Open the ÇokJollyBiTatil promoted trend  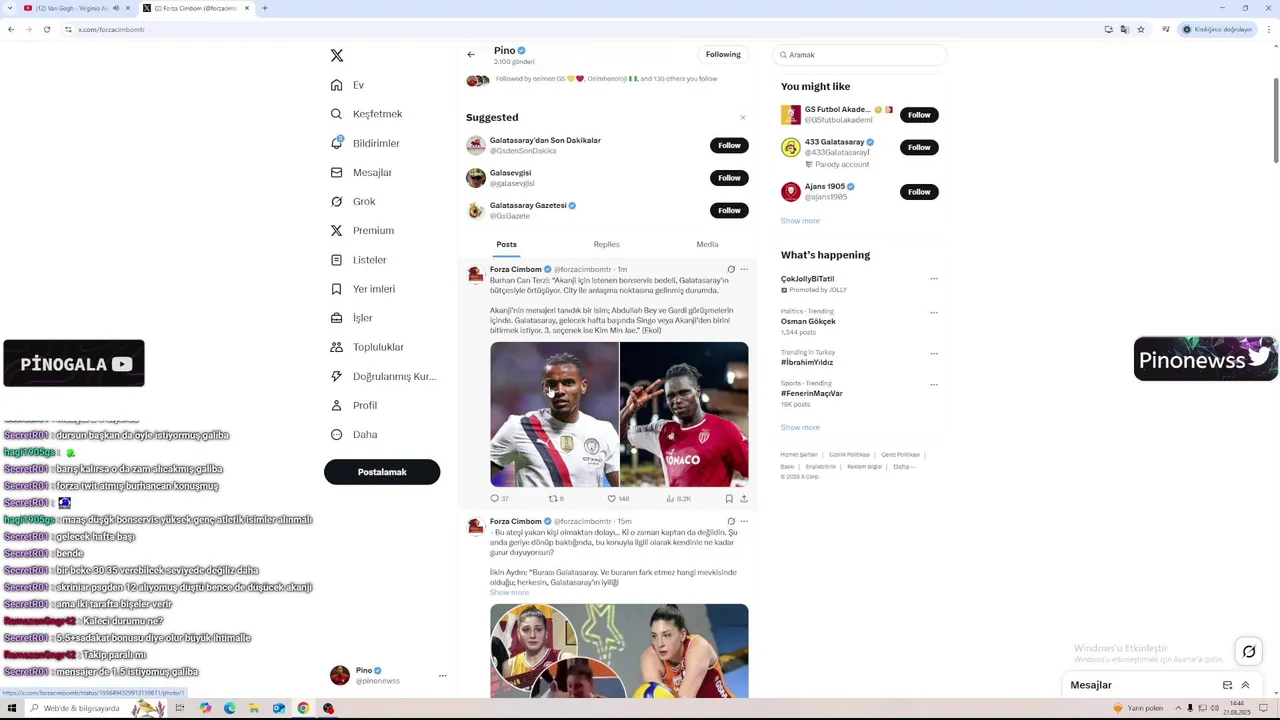[808, 279]
